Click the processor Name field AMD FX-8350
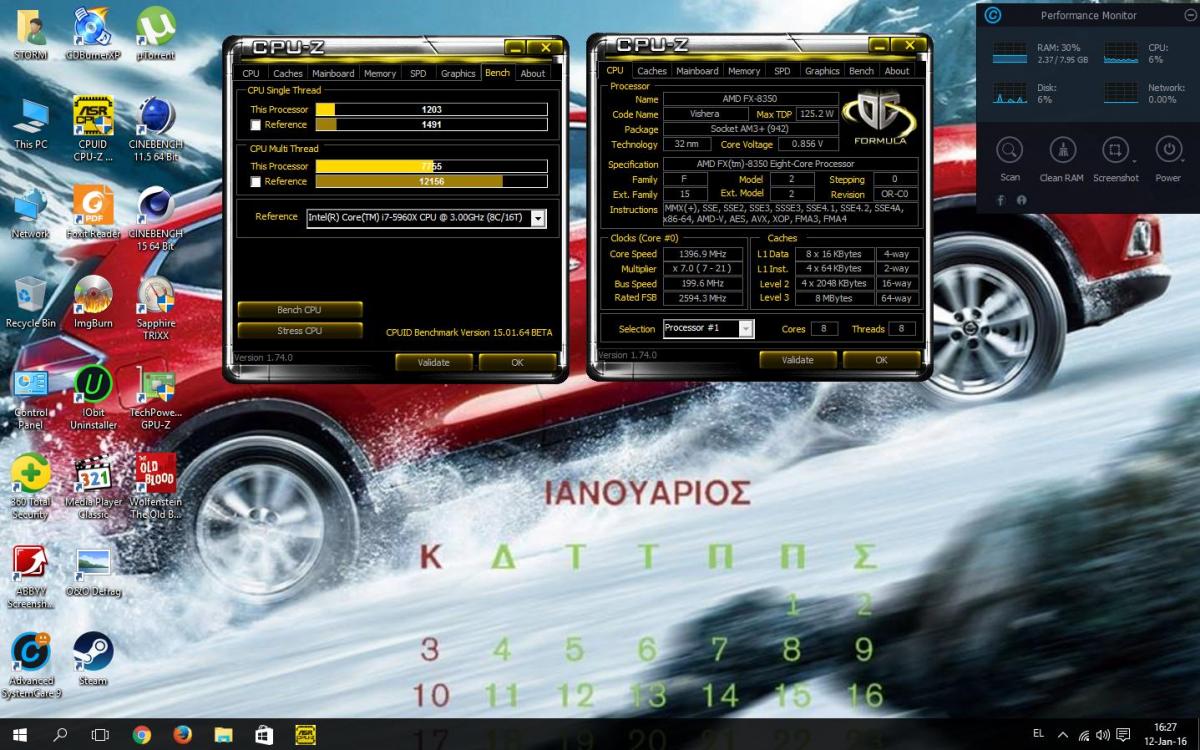 click(x=751, y=99)
